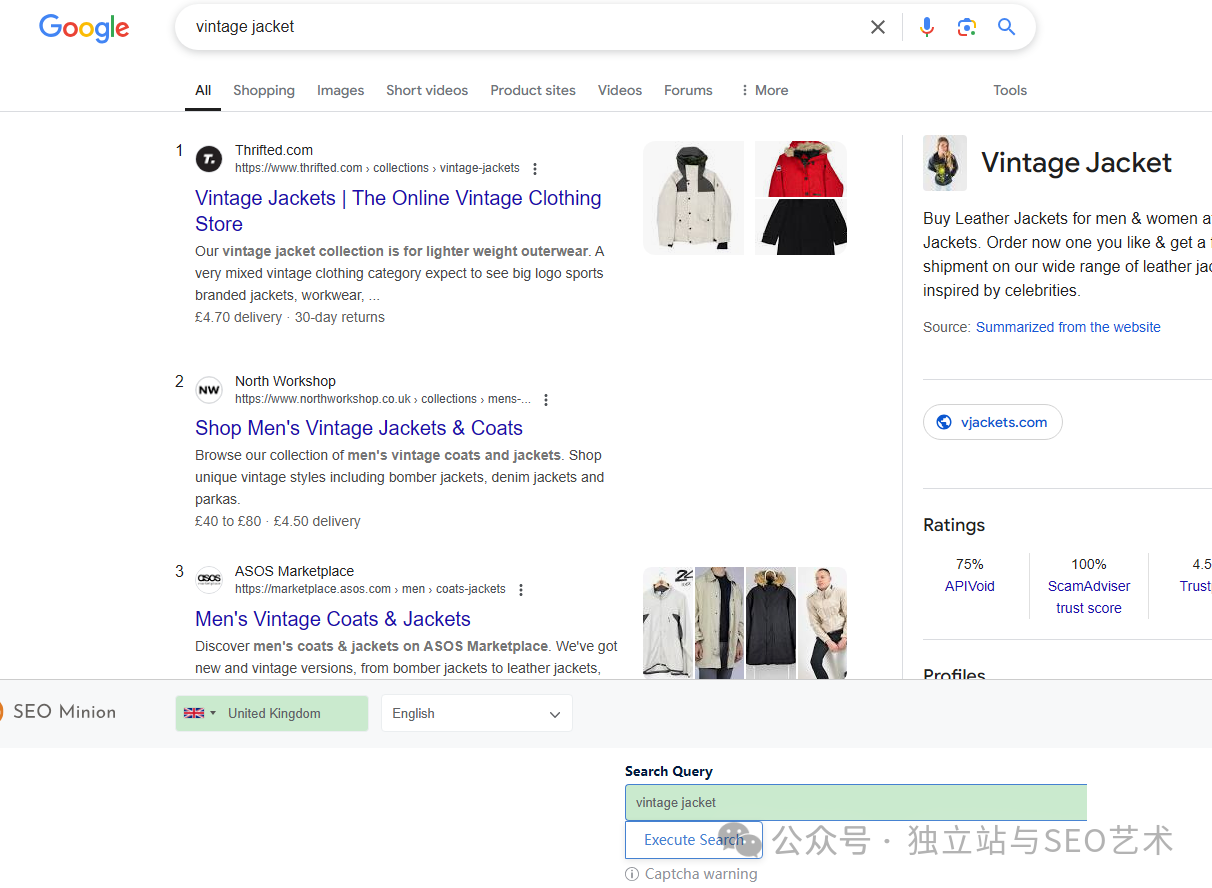Click the Google search input with 'vintage jacket'

[520, 27]
